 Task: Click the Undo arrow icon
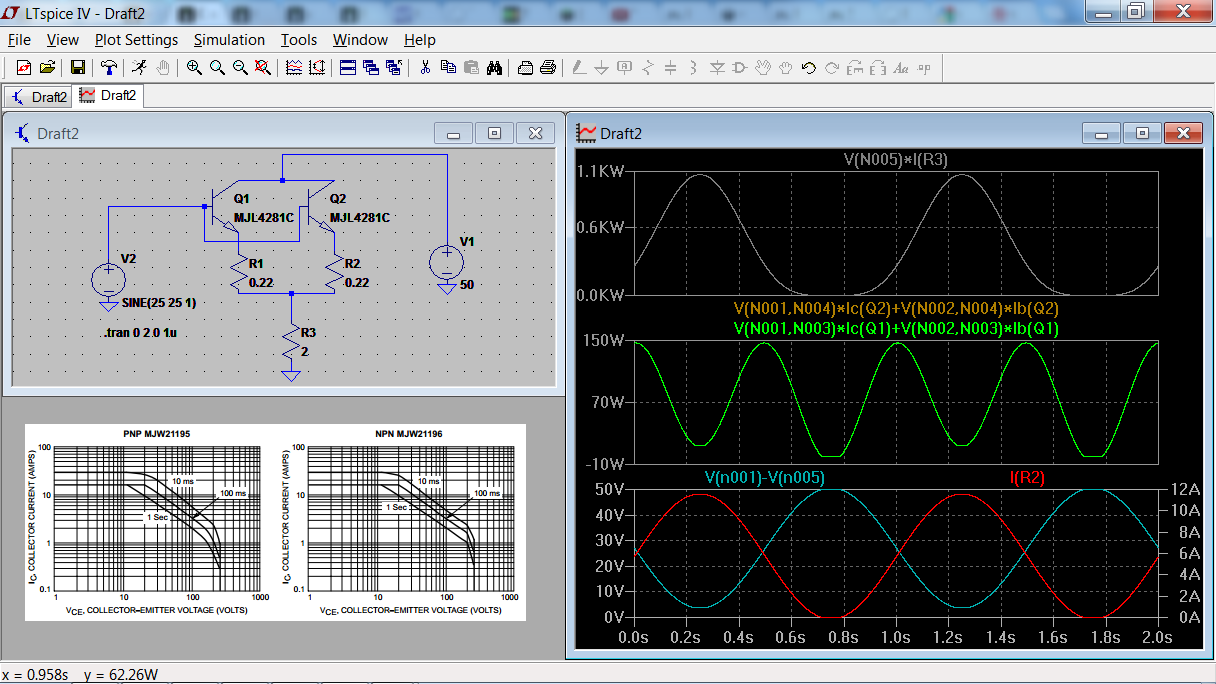[809, 68]
